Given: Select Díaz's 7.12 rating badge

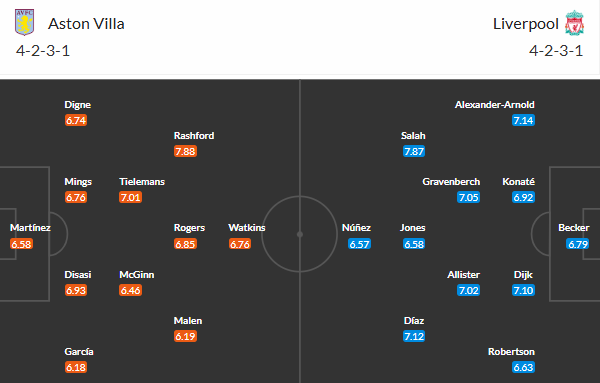Looking at the screenshot, I should 414,336.
